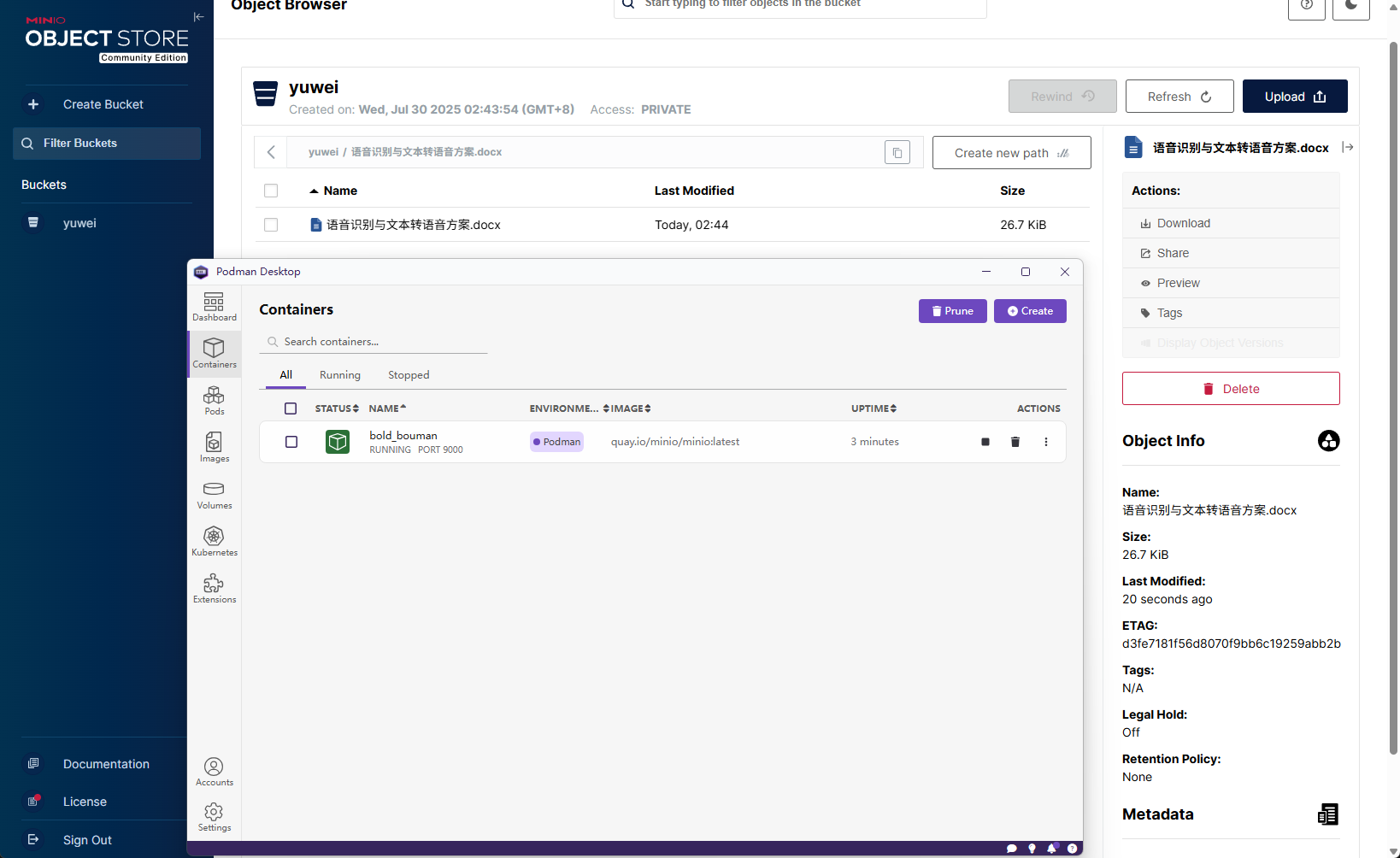
Task: Click the Filter Buckets input field
Action: pos(107,144)
